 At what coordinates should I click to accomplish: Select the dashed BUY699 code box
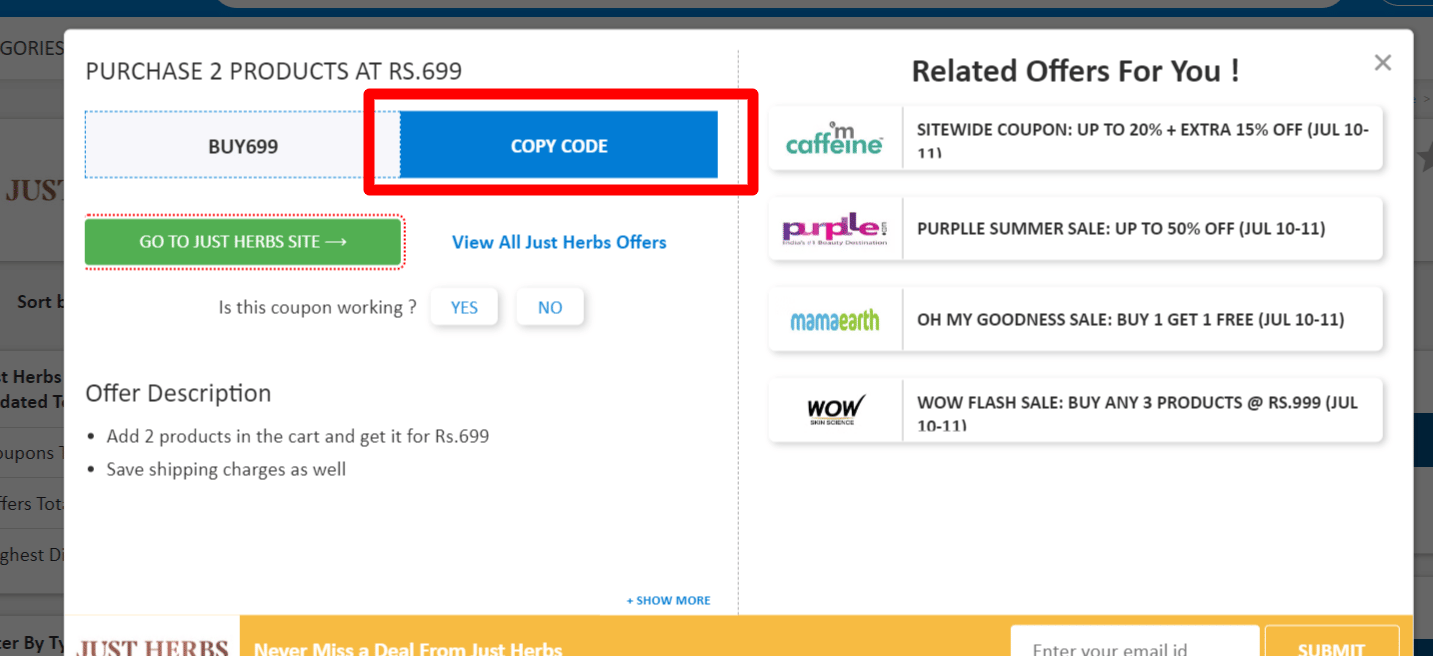[x=243, y=145]
